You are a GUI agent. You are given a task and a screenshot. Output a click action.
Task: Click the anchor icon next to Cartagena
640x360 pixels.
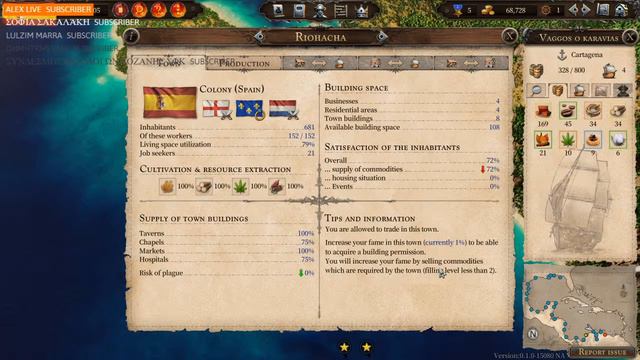pyautogui.click(x=562, y=54)
